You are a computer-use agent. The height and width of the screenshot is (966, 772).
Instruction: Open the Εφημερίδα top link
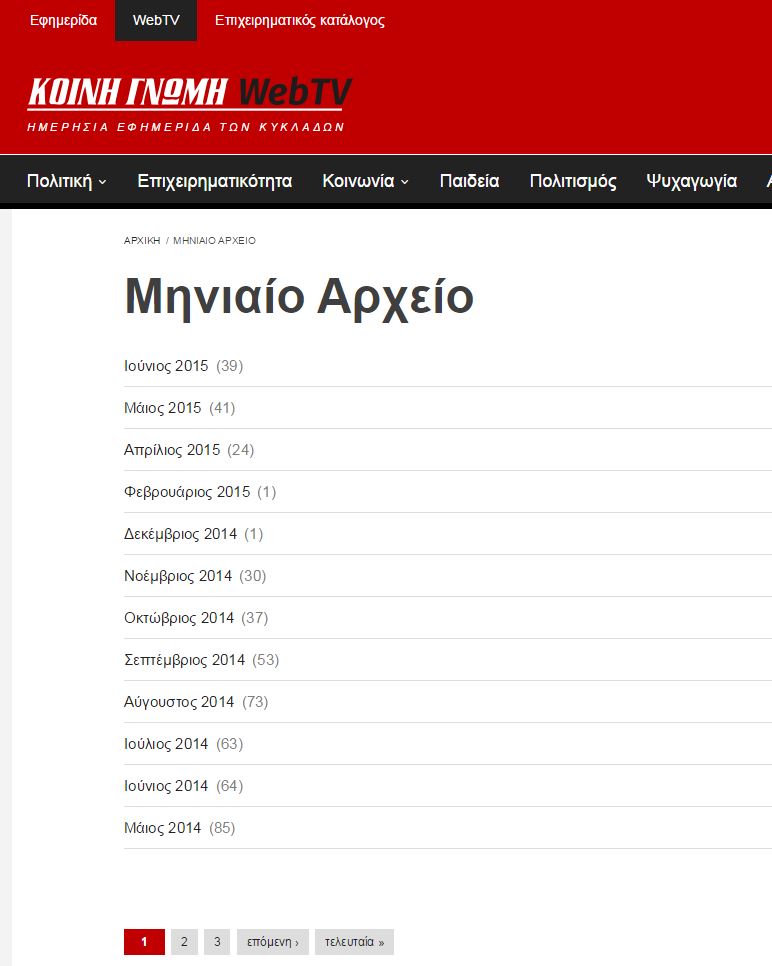point(63,20)
